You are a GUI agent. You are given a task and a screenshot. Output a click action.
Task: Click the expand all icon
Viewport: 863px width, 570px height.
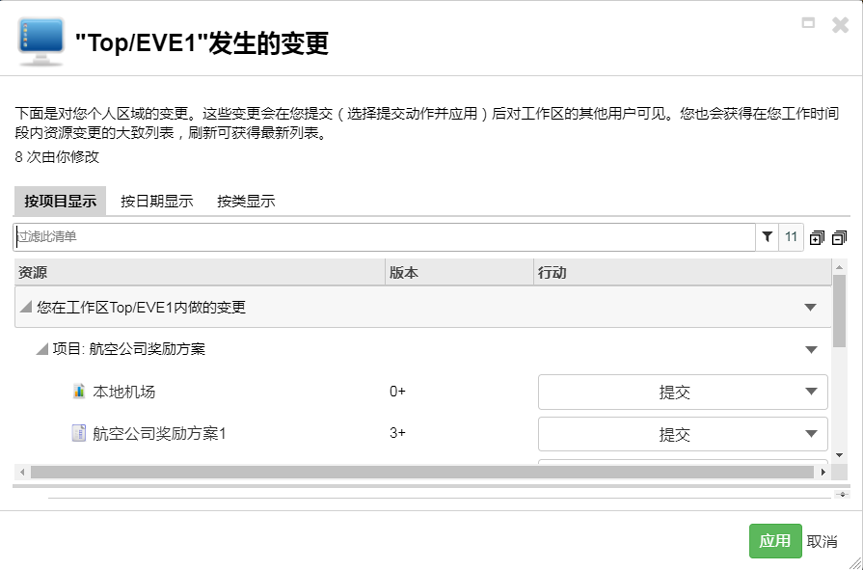point(817,238)
